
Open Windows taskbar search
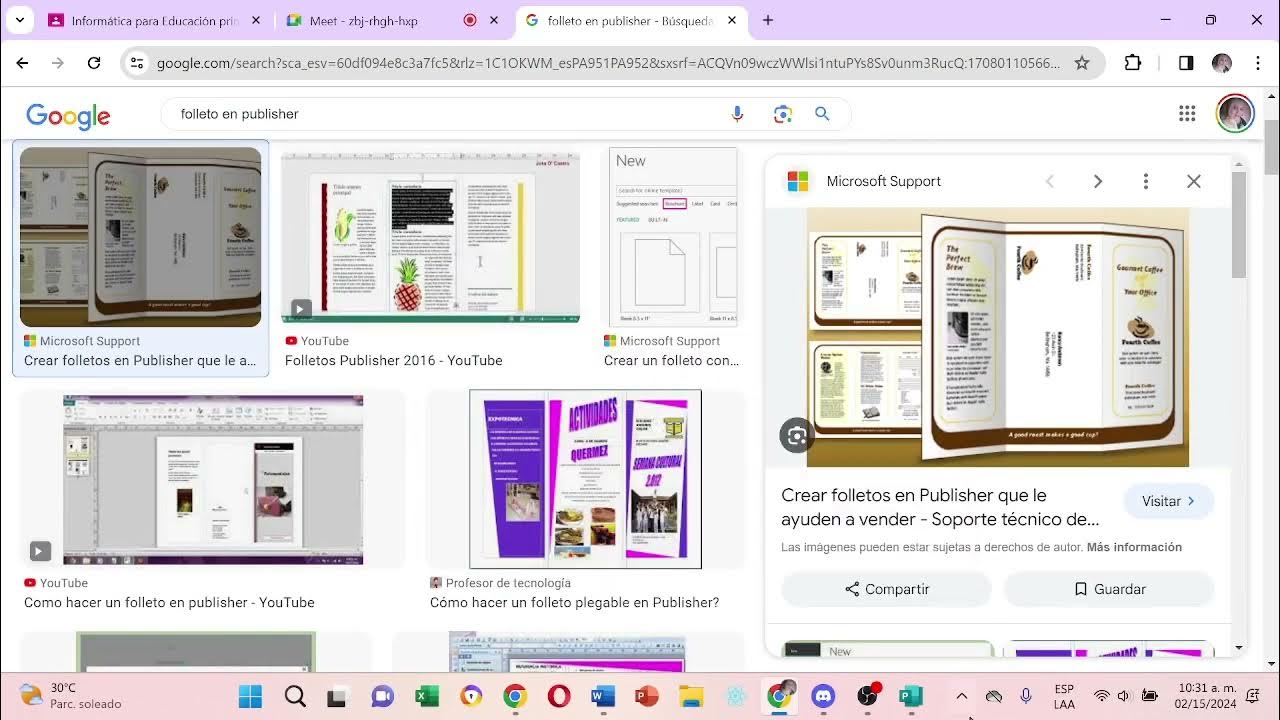pyautogui.click(x=295, y=696)
